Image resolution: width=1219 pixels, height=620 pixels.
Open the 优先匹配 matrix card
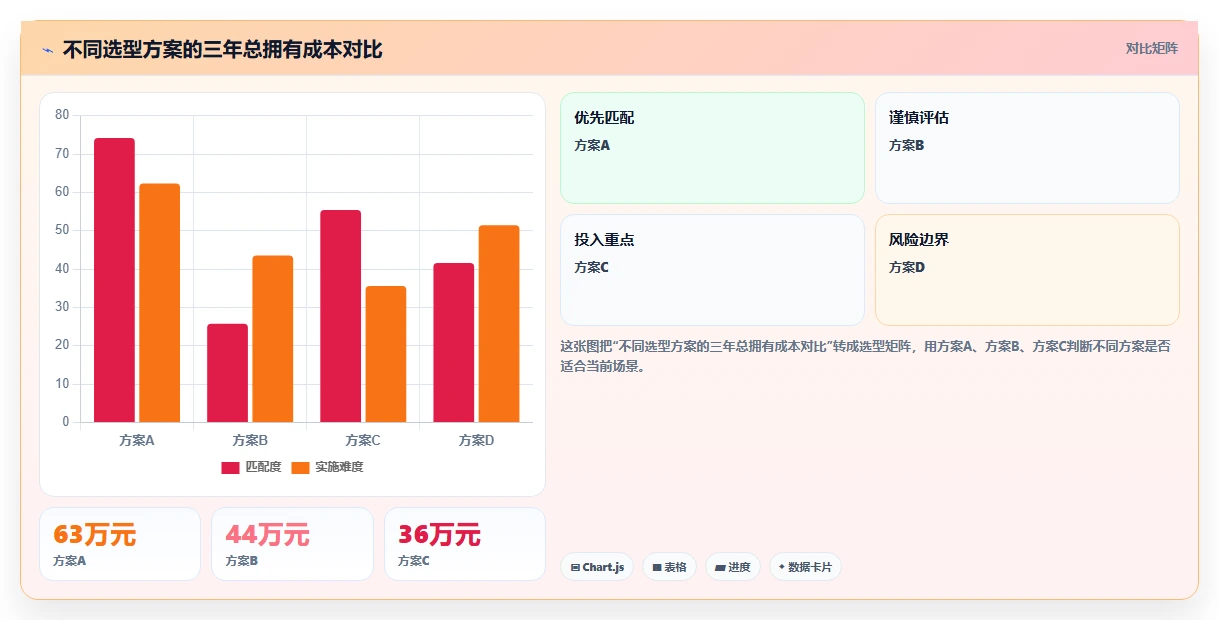[x=712, y=148]
